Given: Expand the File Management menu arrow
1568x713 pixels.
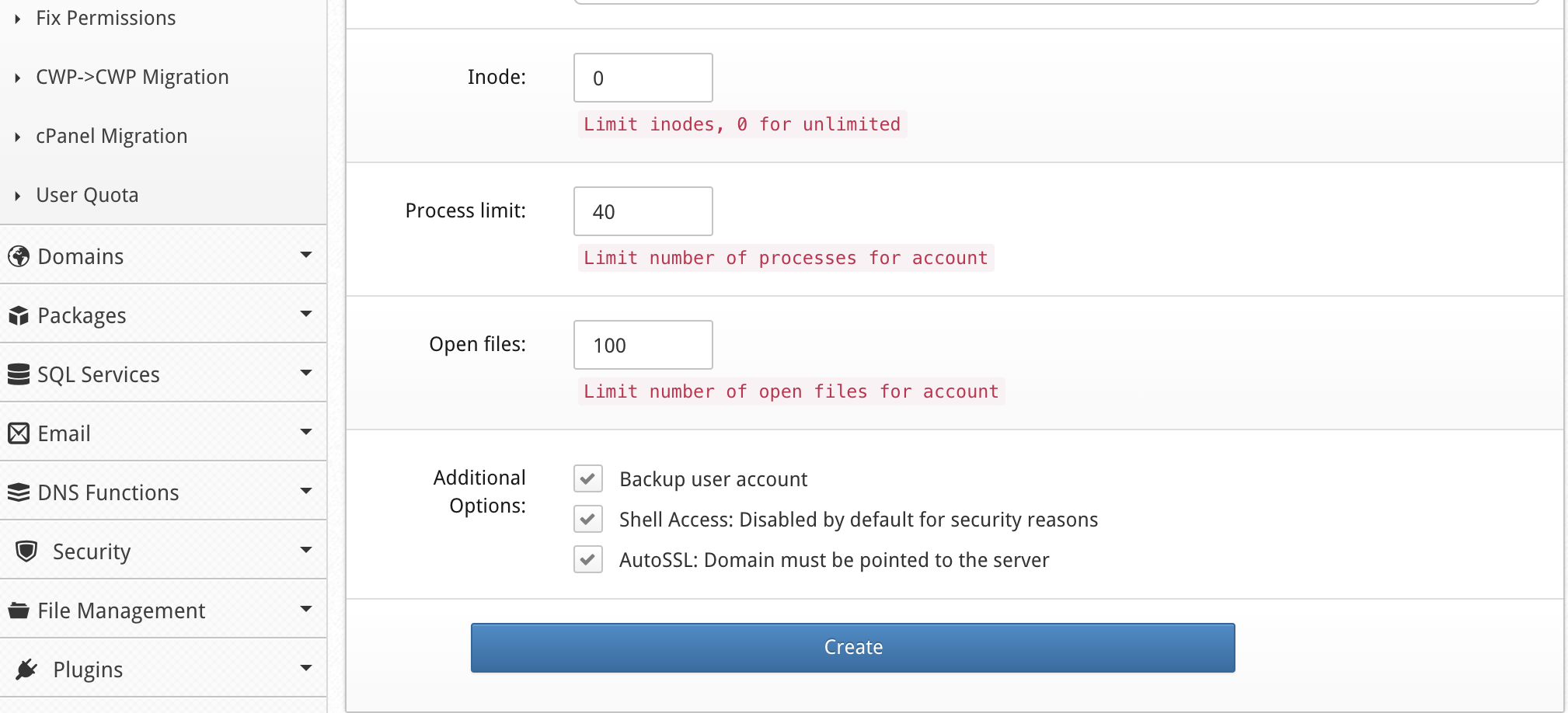Looking at the screenshot, I should click(306, 609).
